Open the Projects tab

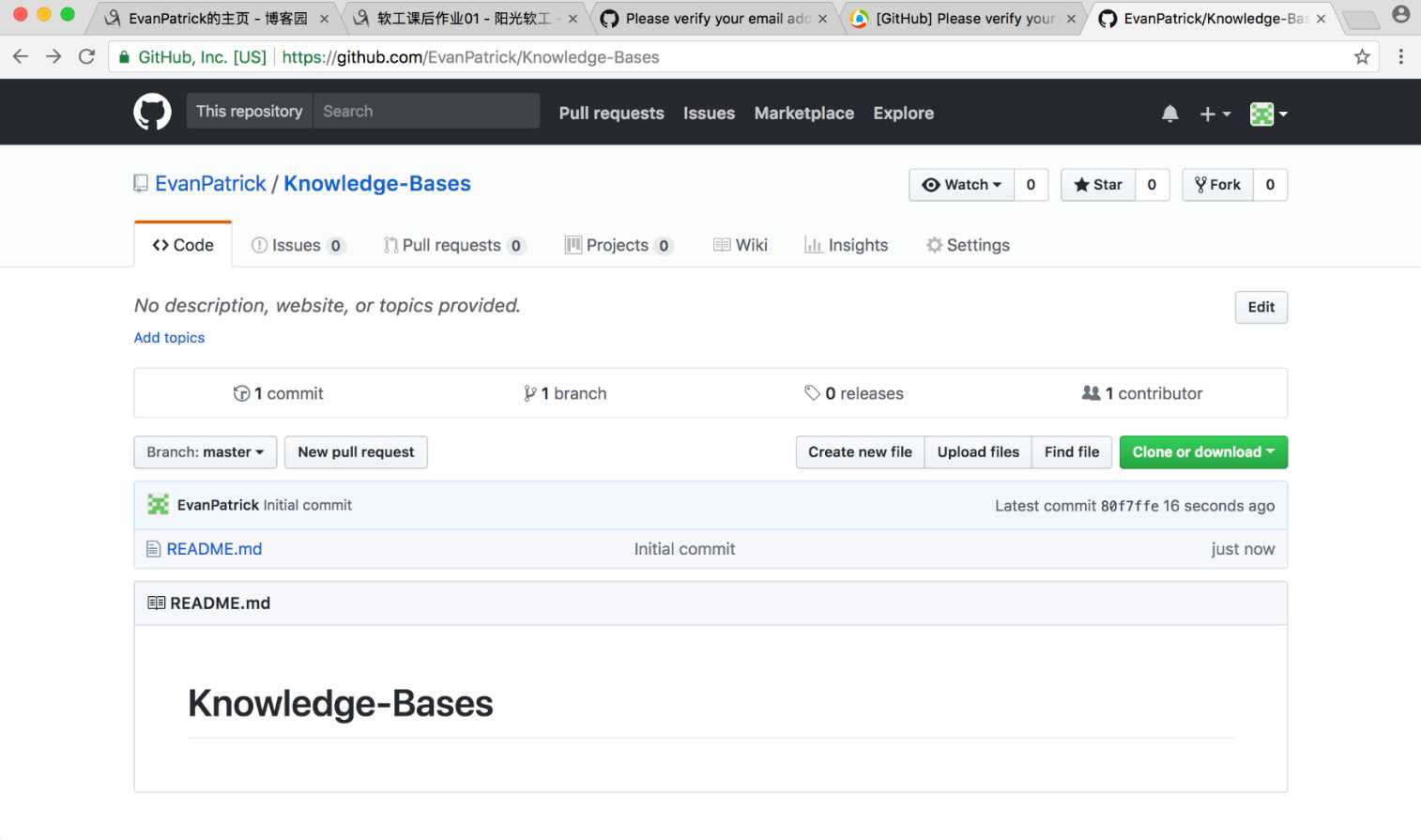tap(619, 245)
